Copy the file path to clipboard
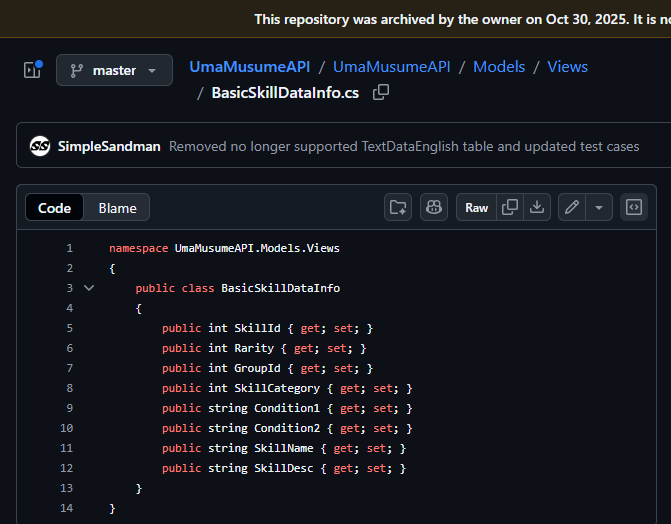671x524 pixels. click(381, 92)
